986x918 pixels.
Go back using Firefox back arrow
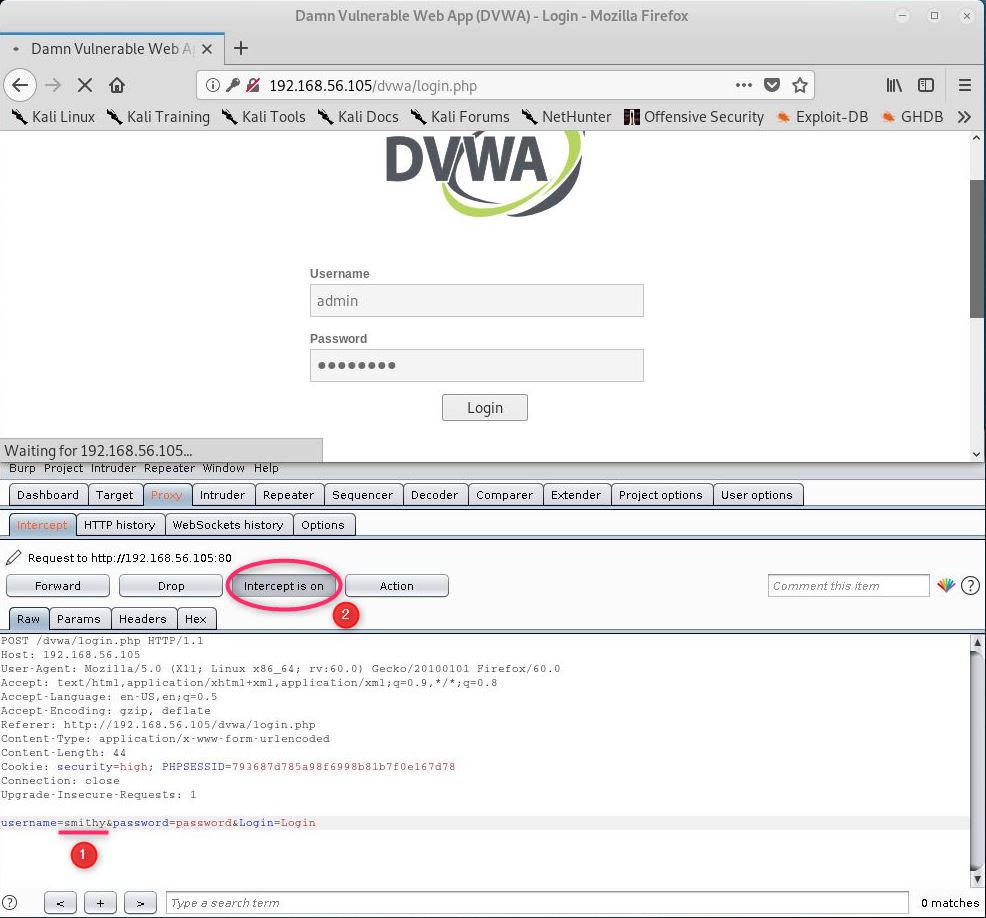coord(20,85)
